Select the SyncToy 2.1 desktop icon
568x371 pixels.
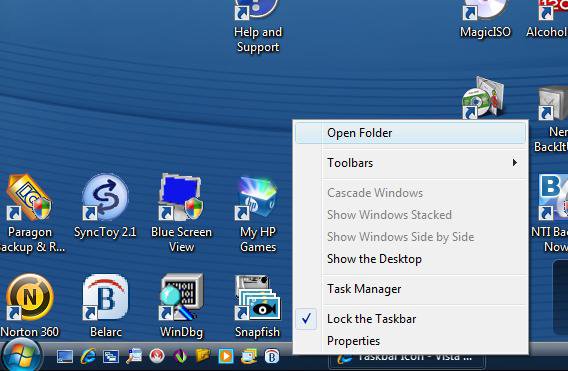(105, 206)
